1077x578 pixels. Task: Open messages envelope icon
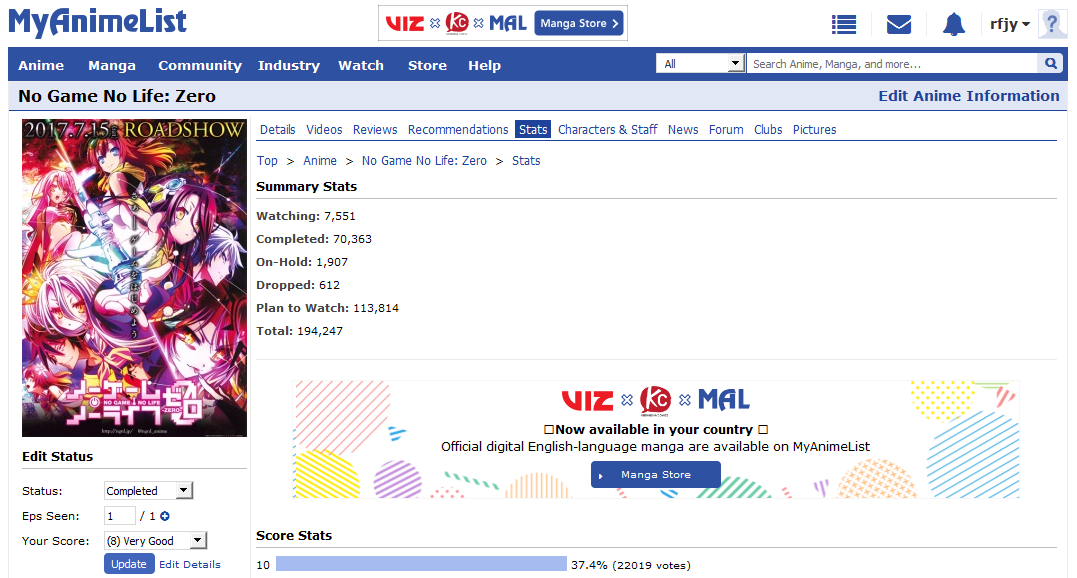pos(898,25)
